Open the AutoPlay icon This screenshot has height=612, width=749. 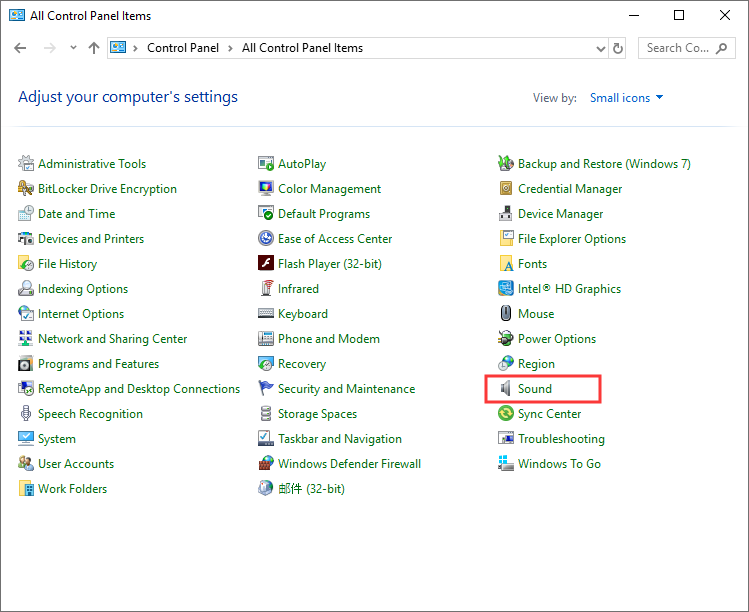266,163
